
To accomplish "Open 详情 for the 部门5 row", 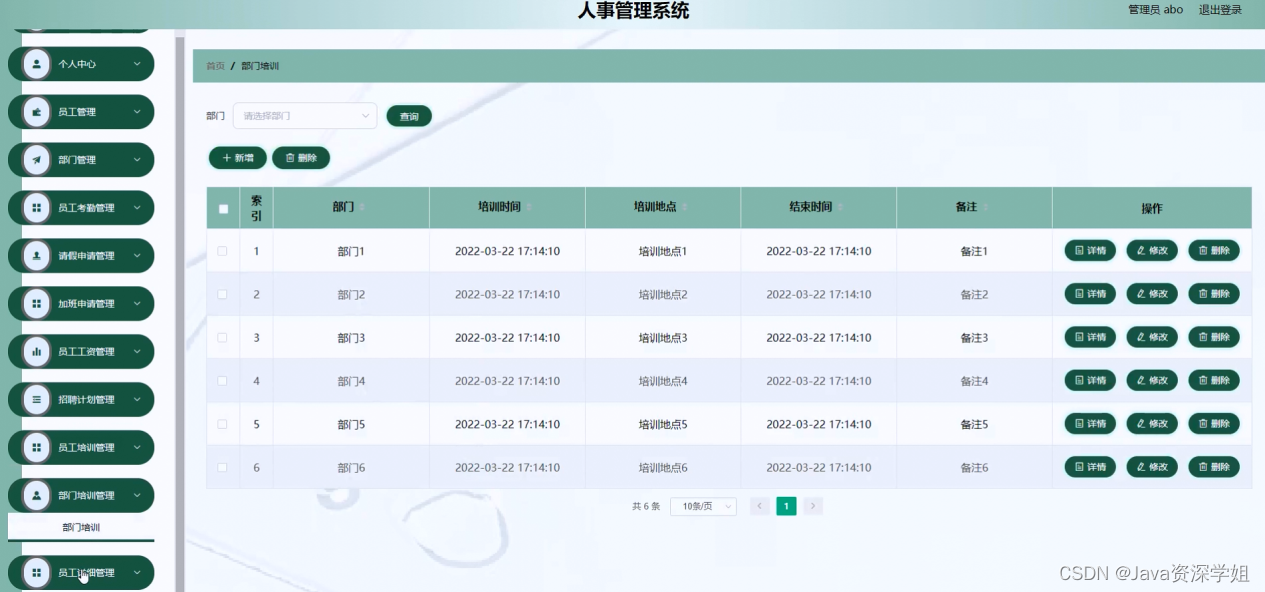I will (1090, 424).
